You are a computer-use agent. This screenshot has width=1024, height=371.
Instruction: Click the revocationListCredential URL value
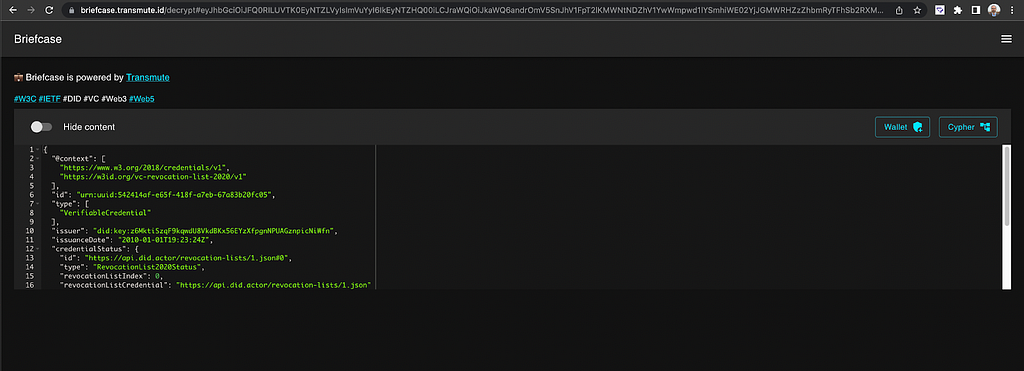274,285
